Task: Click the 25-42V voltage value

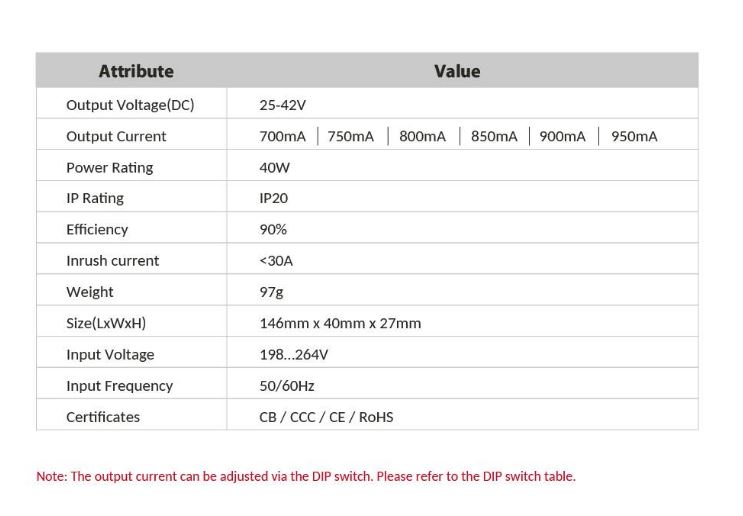Action: [282, 105]
